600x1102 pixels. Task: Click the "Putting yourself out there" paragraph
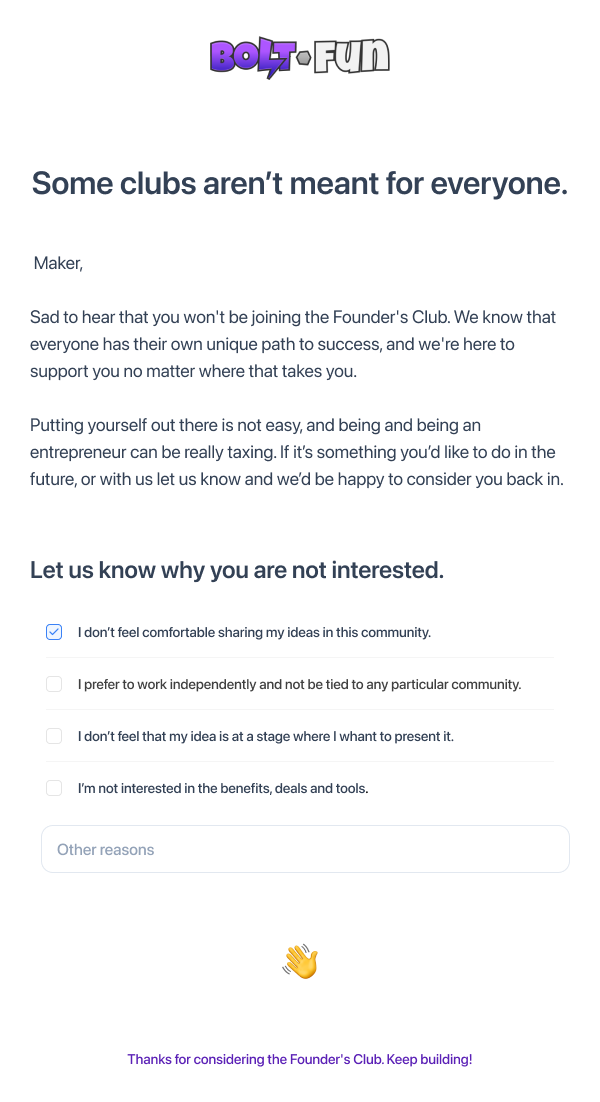[297, 452]
